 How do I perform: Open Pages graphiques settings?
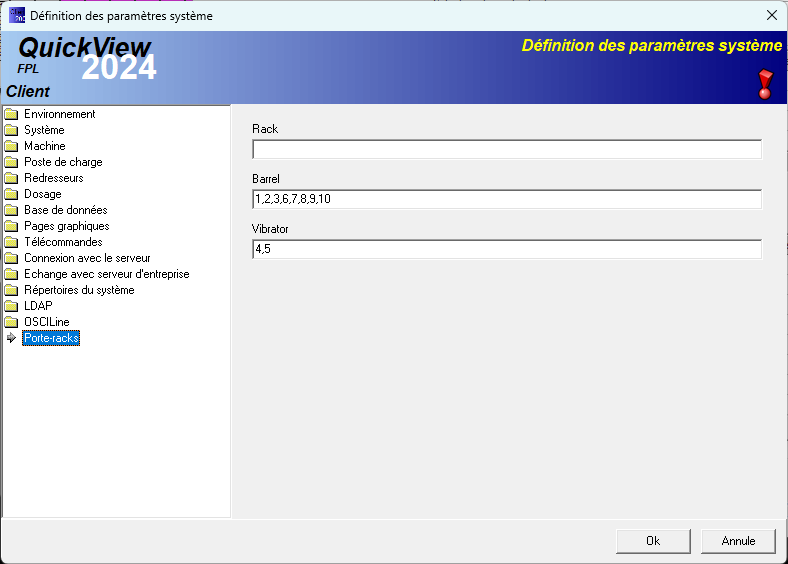point(67,226)
